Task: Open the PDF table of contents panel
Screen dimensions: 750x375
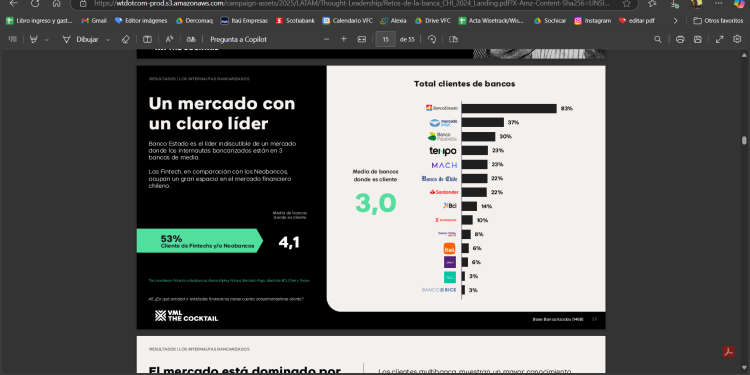Action: click(13, 39)
